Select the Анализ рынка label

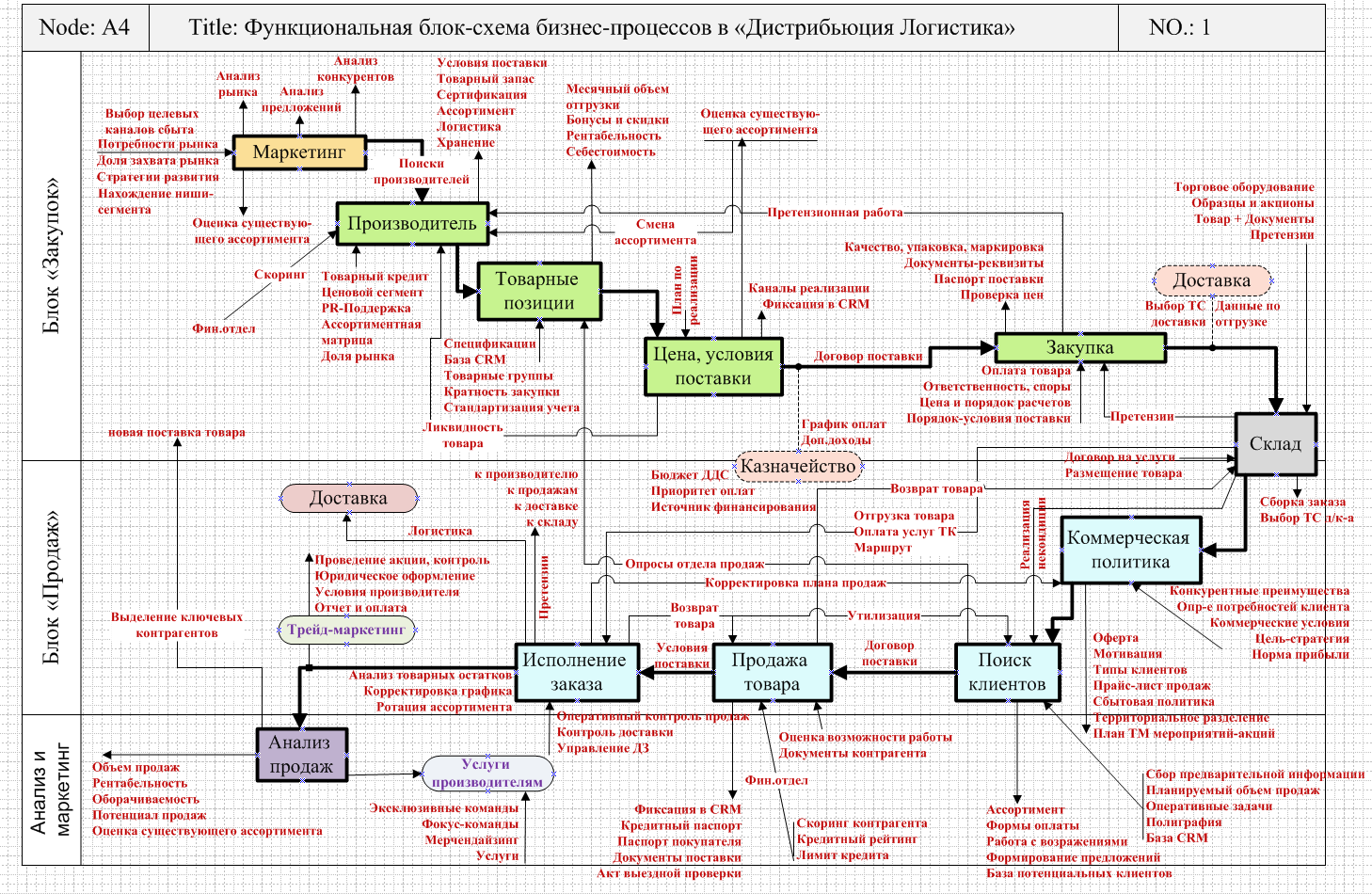pyautogui.click(x=238, y=84)
